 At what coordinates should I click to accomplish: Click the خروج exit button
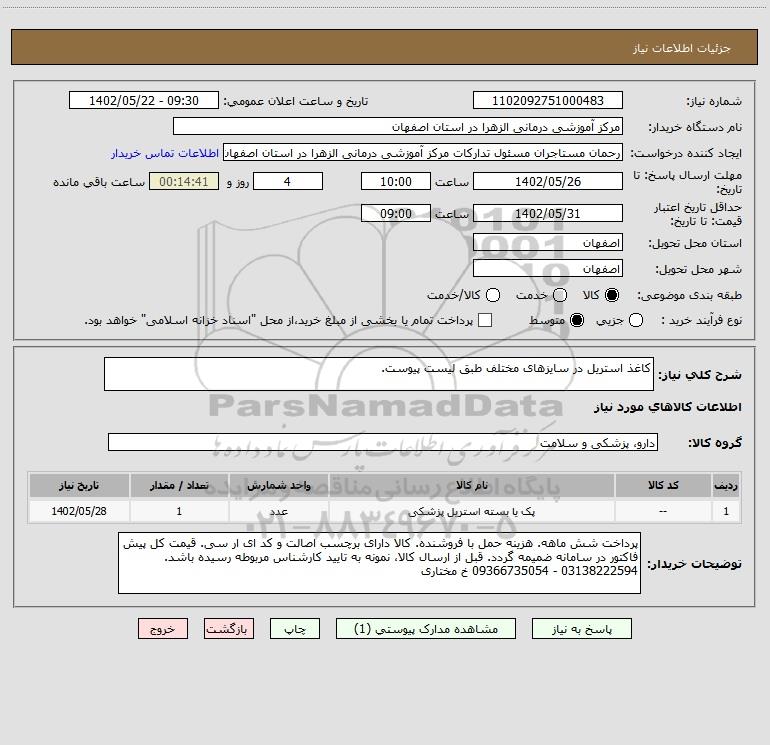(x=163, y=629)
